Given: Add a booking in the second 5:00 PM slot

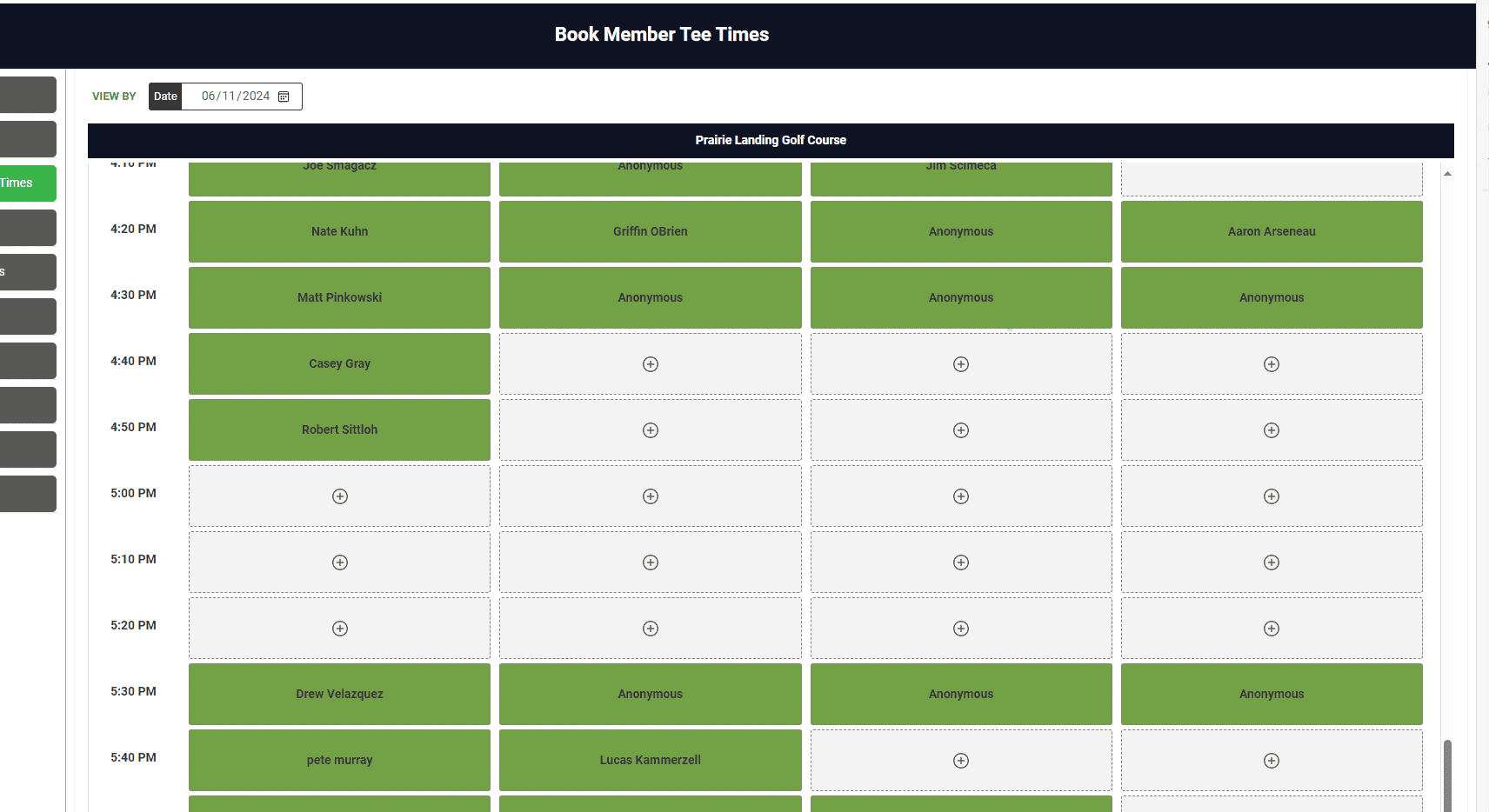Looking at the screenshot, I should [650, 496].
